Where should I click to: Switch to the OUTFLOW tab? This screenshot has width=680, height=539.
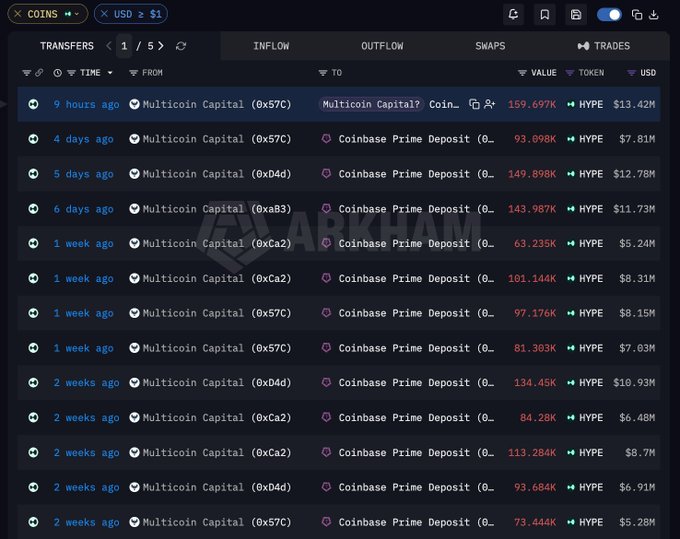[382, 46]
